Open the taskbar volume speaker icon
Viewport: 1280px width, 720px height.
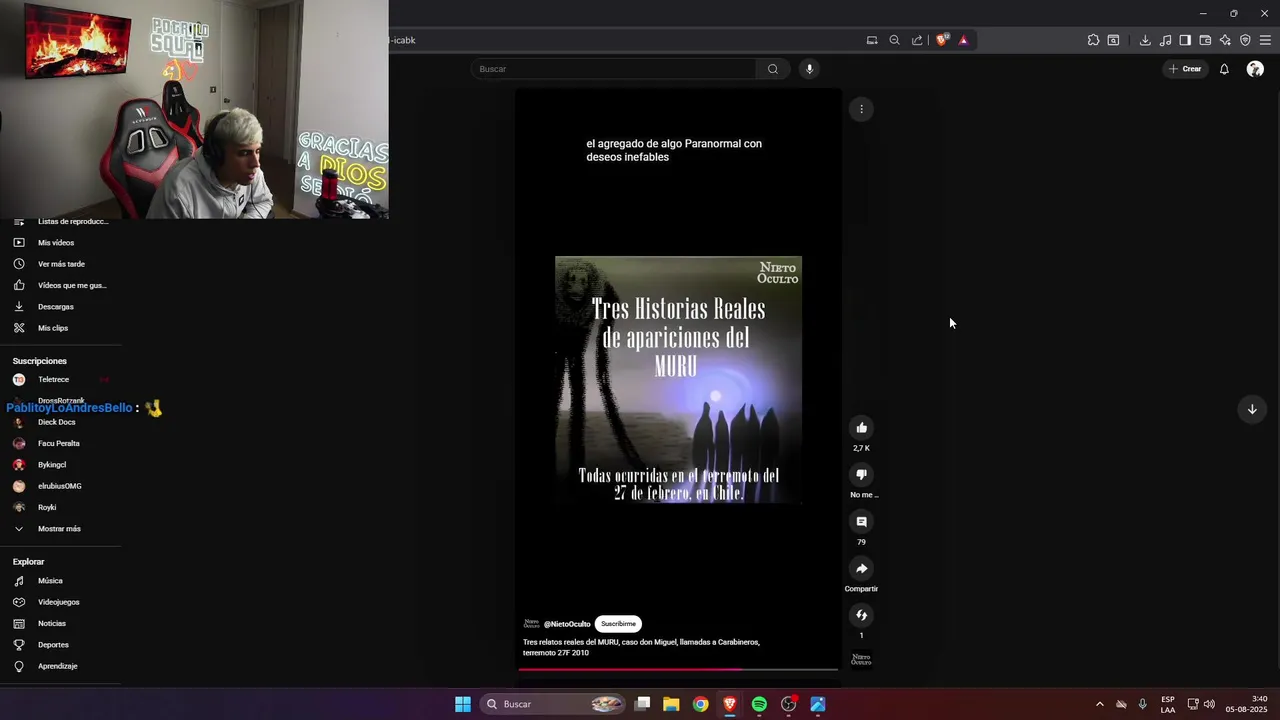tap(1209, 704)
